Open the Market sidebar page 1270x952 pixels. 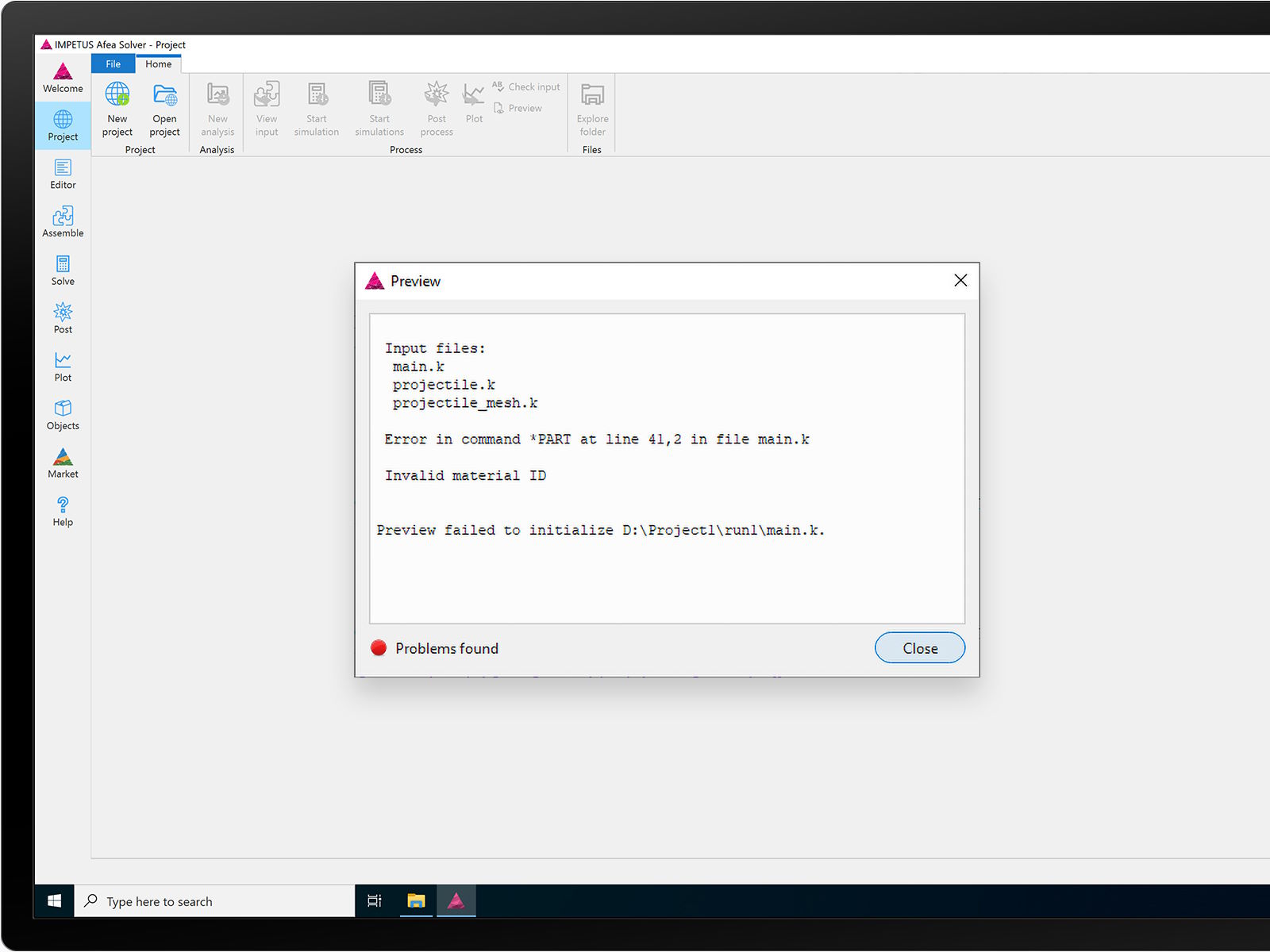click(63, 463)
